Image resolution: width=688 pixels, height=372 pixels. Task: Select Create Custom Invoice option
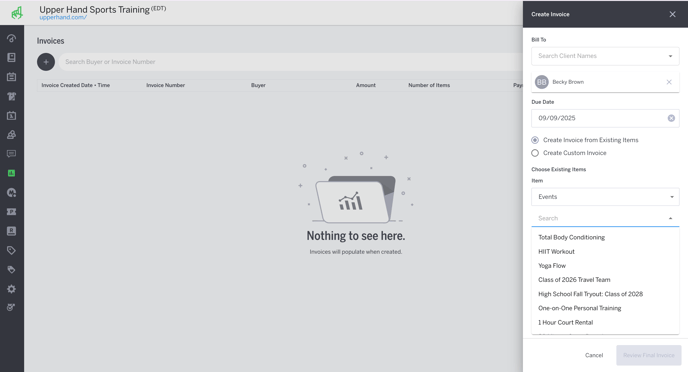535,153
